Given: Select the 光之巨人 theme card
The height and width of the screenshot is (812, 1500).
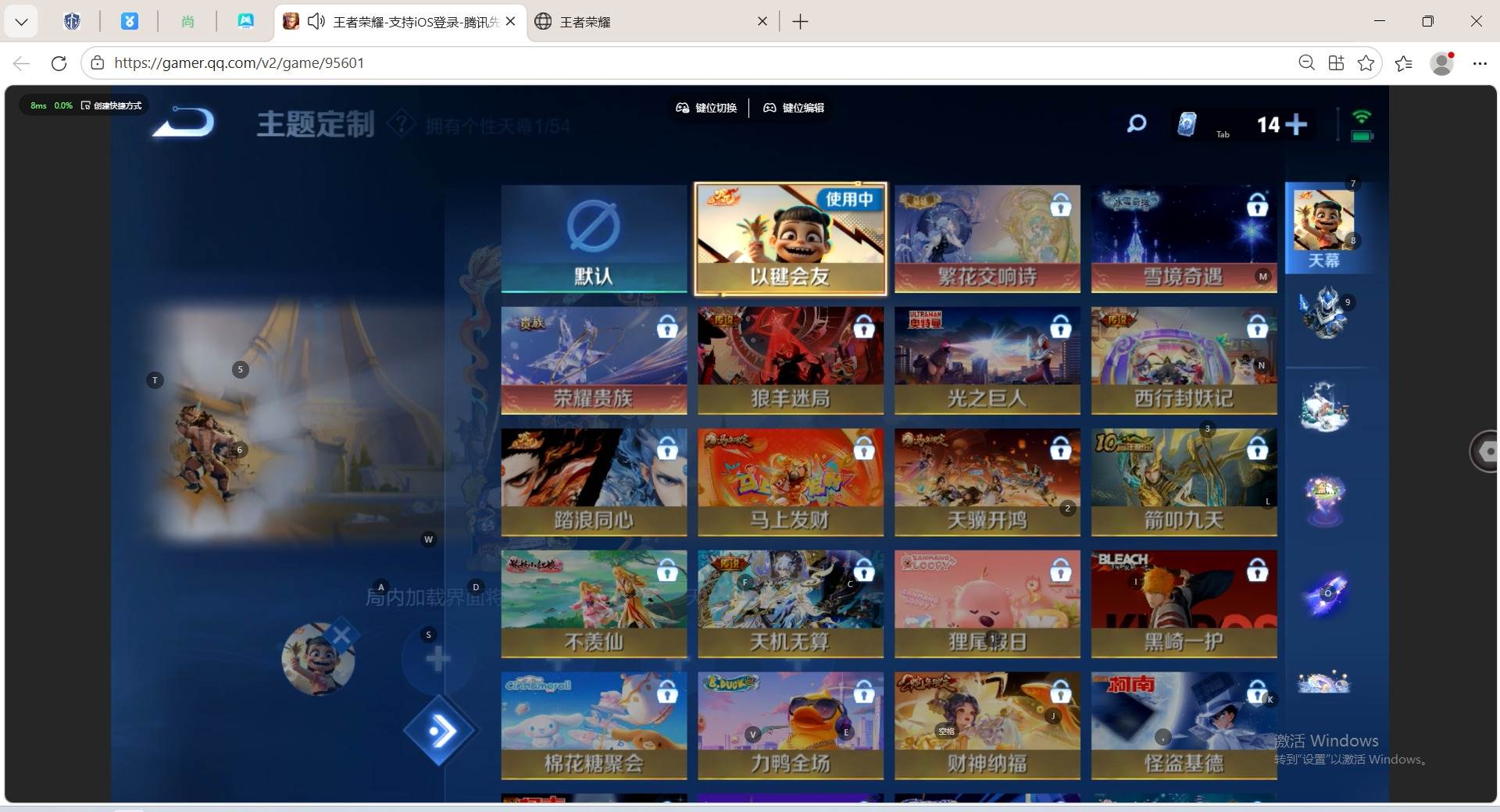Looking at the screenshot, I should (x=987, y=361).
